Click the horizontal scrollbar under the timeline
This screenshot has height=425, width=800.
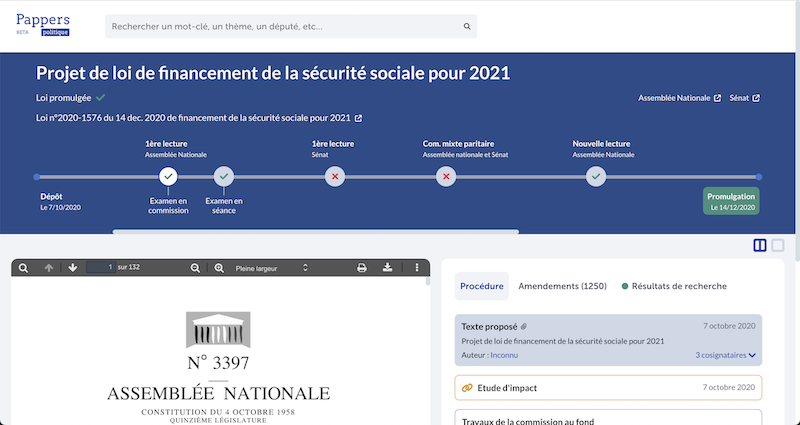click(315, 231)
